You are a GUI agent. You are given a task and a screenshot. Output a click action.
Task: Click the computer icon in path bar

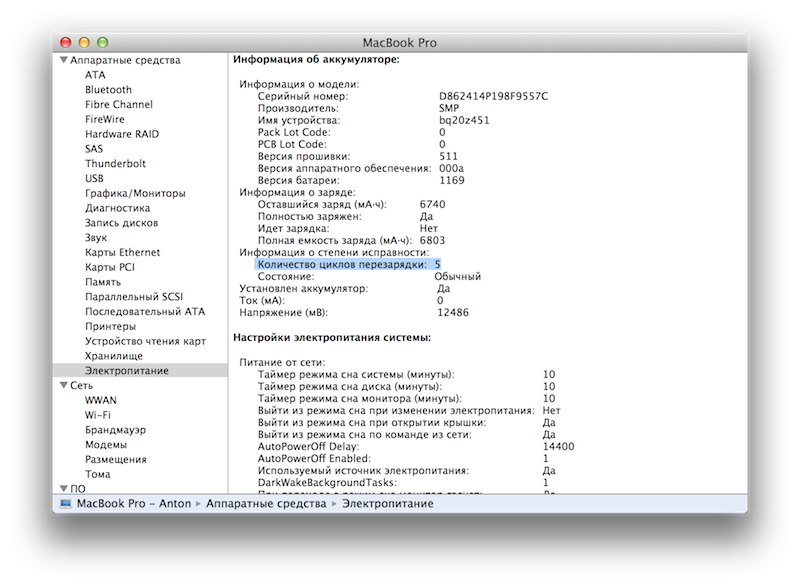[65, 504]
